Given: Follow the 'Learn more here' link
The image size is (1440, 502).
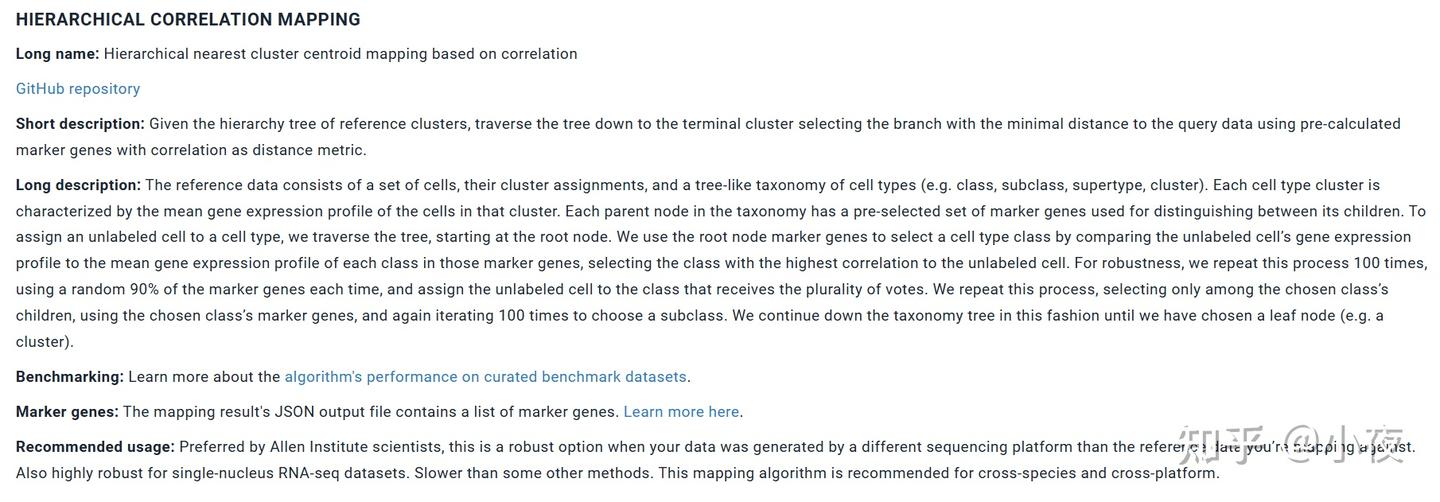Looking at the screenshot, I should pyautogui.click(x=681, y=412).
